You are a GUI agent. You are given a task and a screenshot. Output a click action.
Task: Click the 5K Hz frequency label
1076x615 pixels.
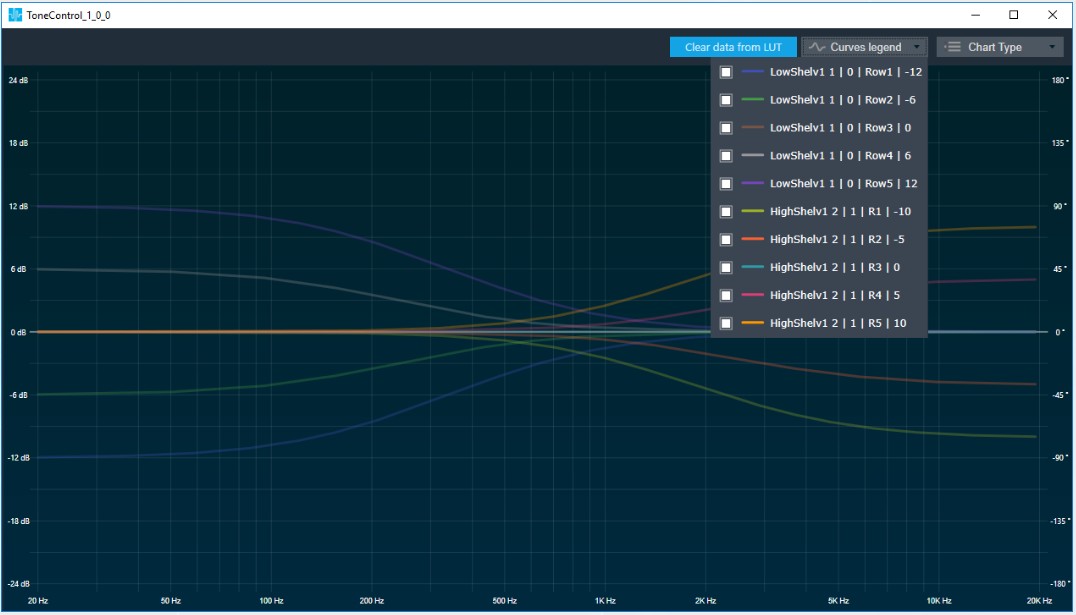pyautogui.click(x=839, y=601)
